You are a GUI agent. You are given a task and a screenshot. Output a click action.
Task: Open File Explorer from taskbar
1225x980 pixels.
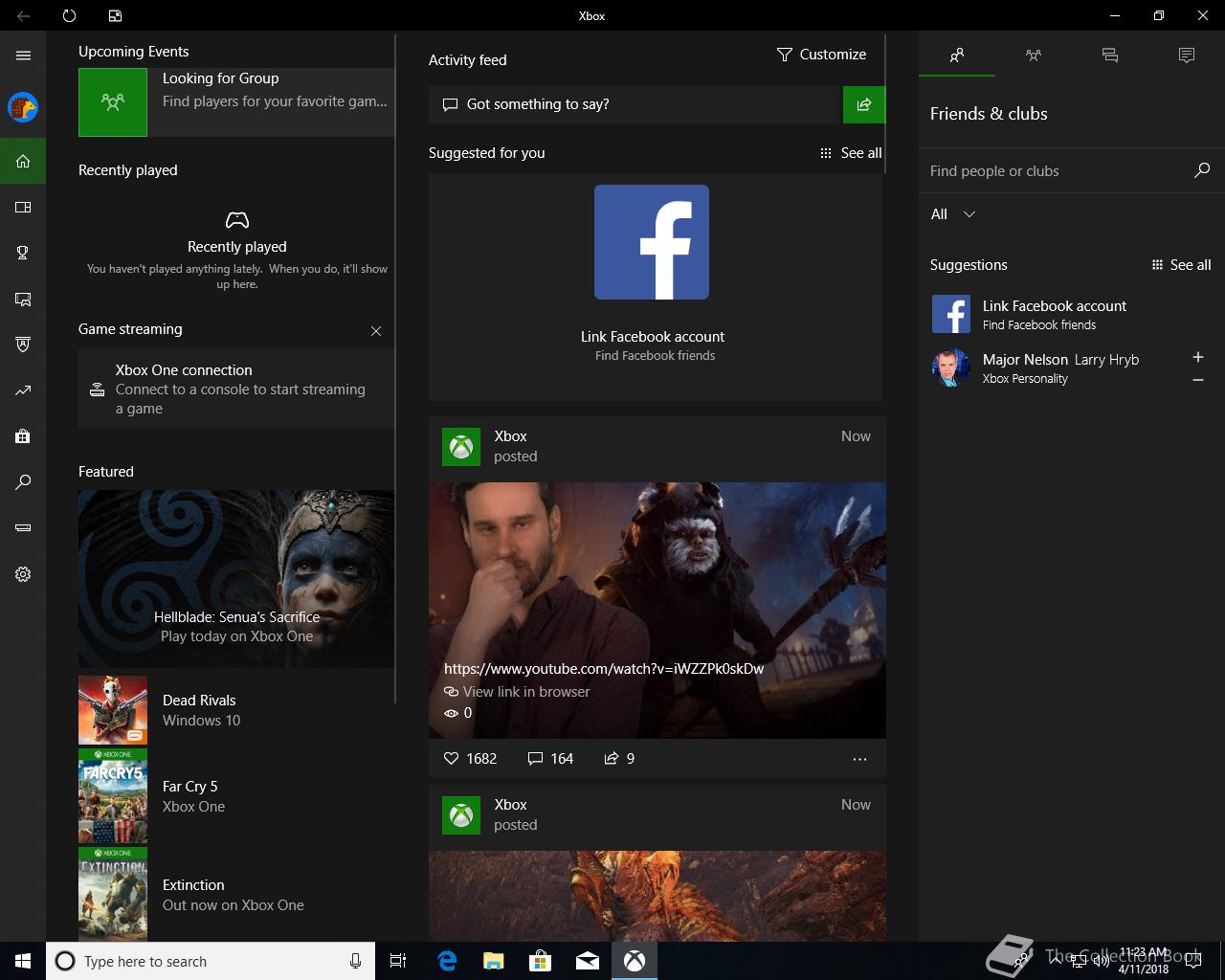(494, 961)
